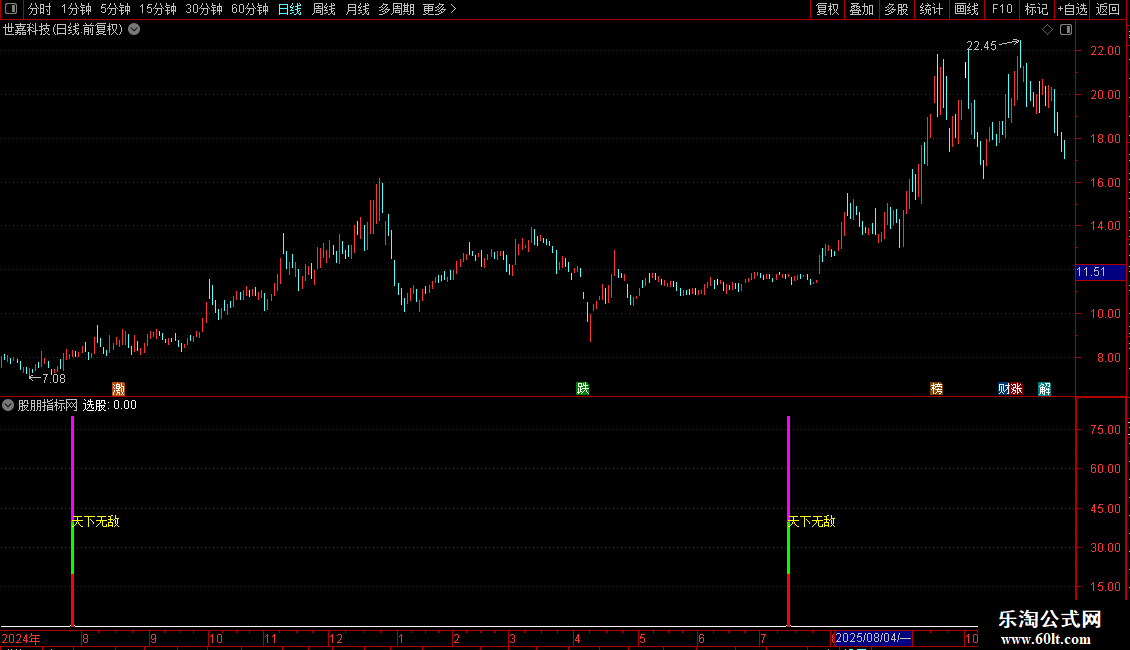The image size is (1130, 650).
Task: Click the diamond icon above price chart
Action: click(x=1048, y=30)
